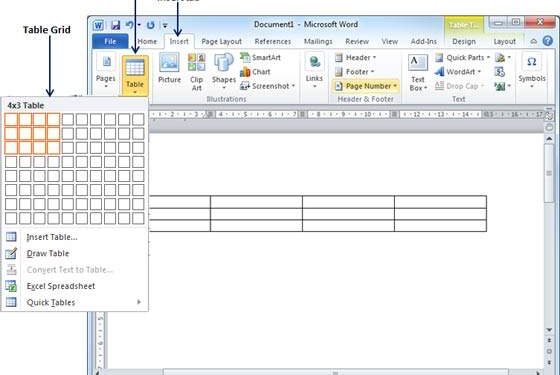Choose Insert Table... from the menu
560x375 pixels.
pyautogui.click(x=75, y=237)
